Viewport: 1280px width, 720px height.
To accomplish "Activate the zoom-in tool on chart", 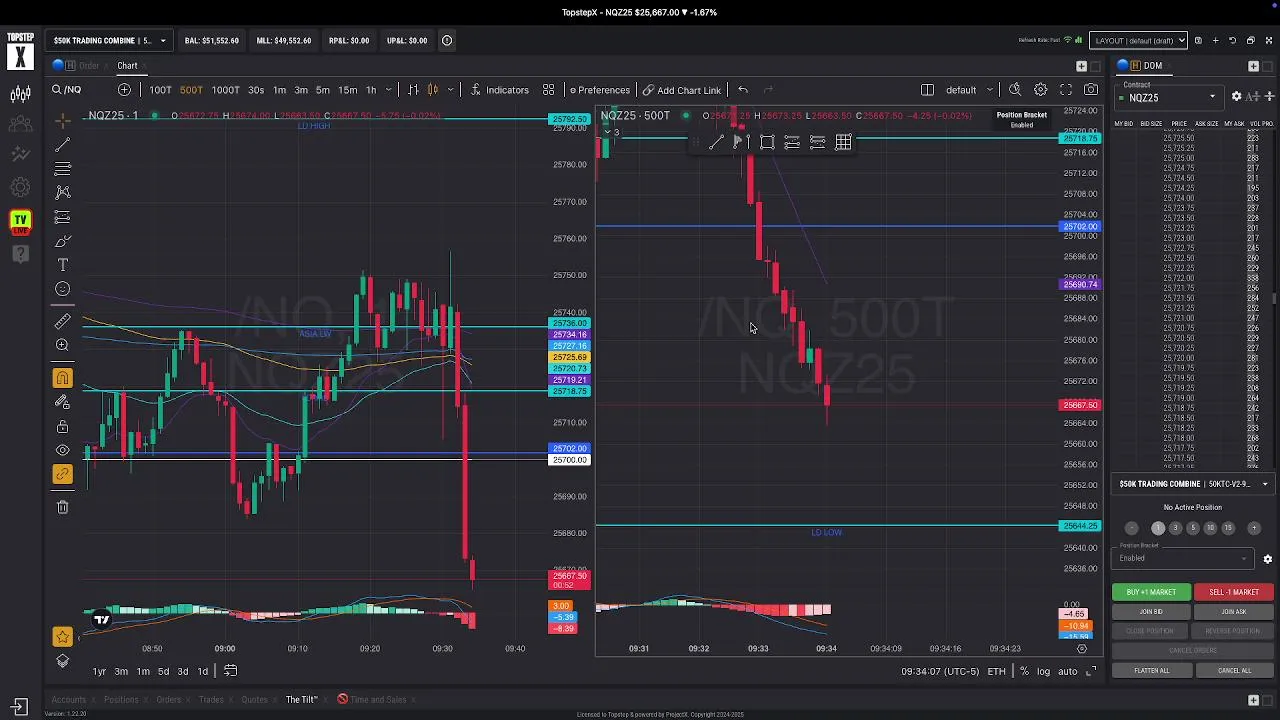I will coord(62,345).
